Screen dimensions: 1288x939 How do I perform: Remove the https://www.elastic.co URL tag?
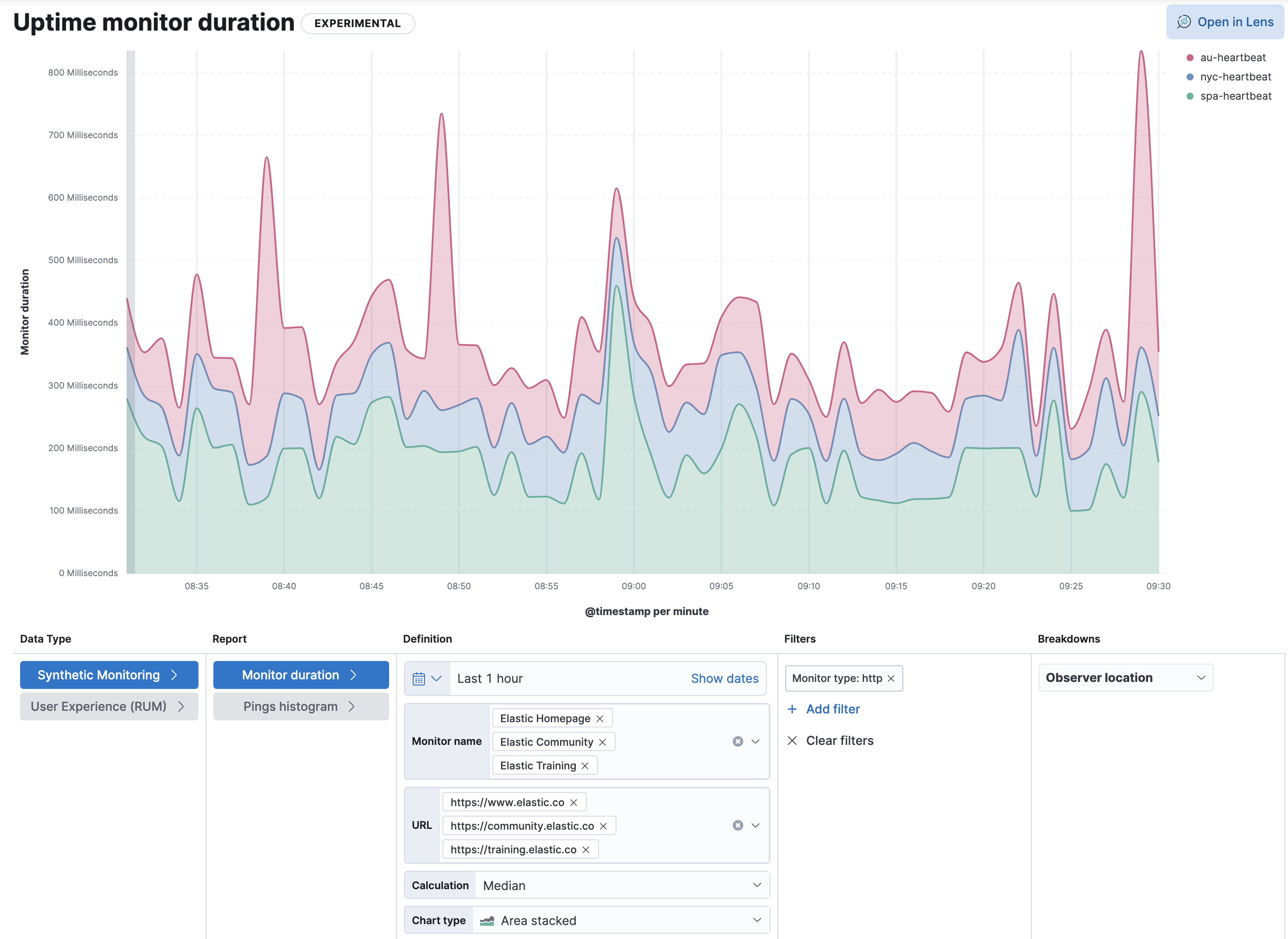[574, 802]
